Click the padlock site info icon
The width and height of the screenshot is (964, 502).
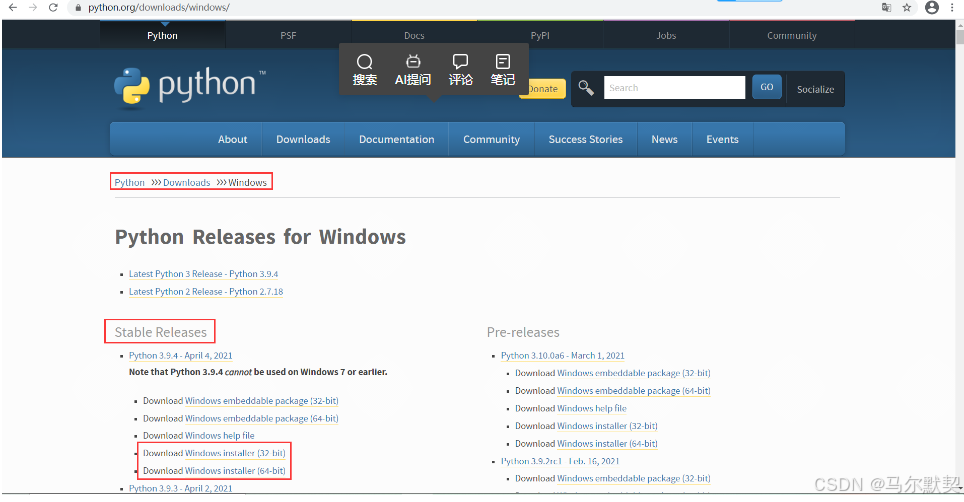pyautogui.click(x=78, y=8)
